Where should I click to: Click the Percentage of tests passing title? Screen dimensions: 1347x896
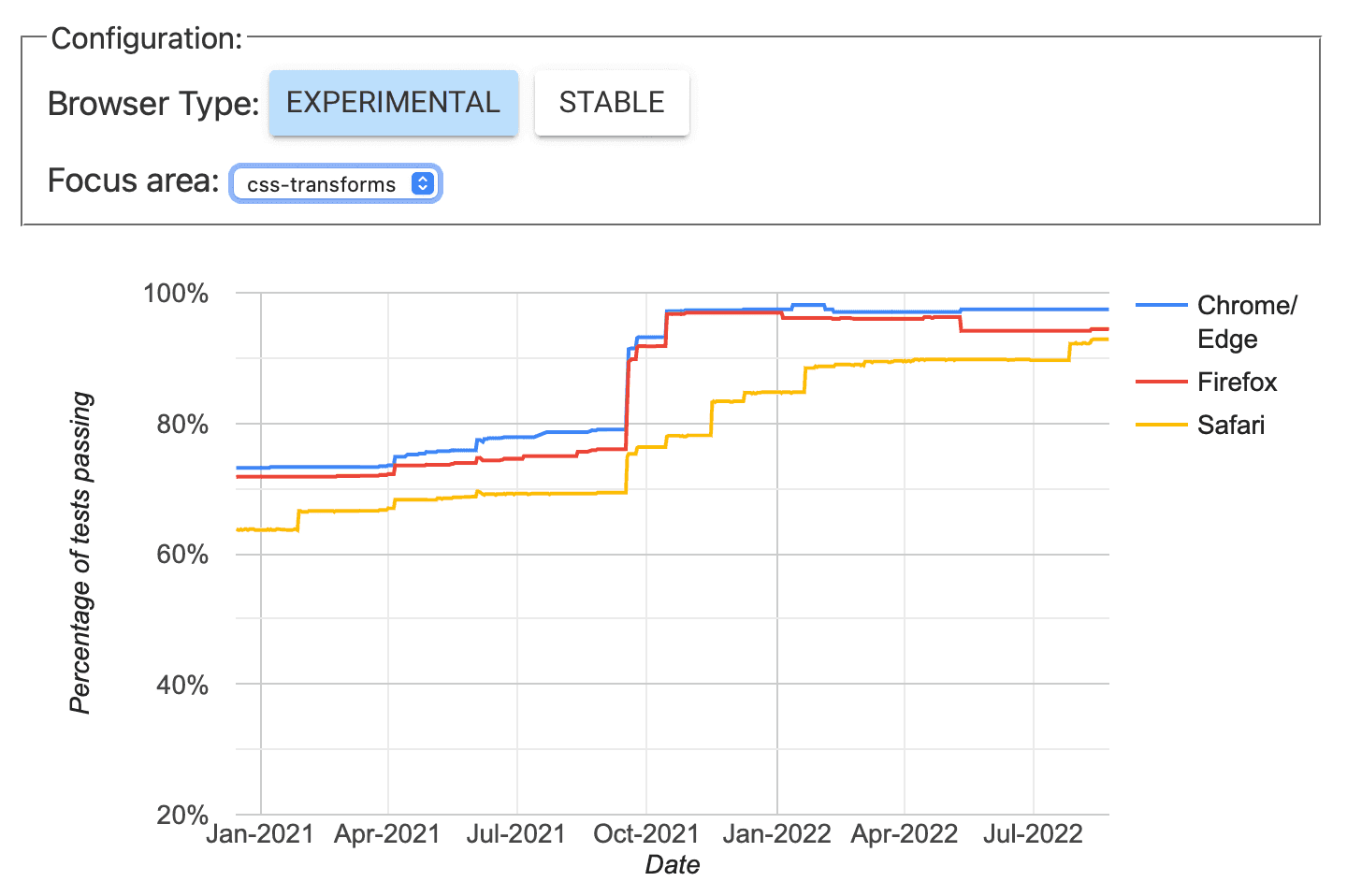coord(81,553)
